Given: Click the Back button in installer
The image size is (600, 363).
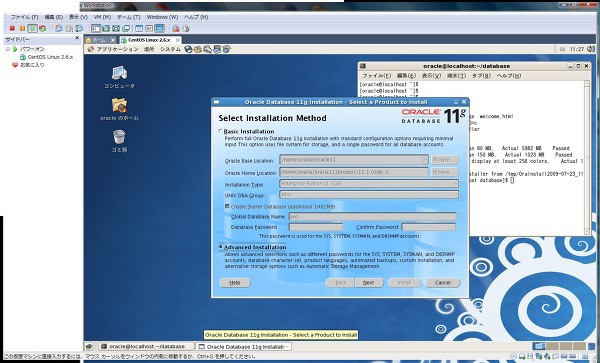Looking at the screenshot, I should coord(340,283).
